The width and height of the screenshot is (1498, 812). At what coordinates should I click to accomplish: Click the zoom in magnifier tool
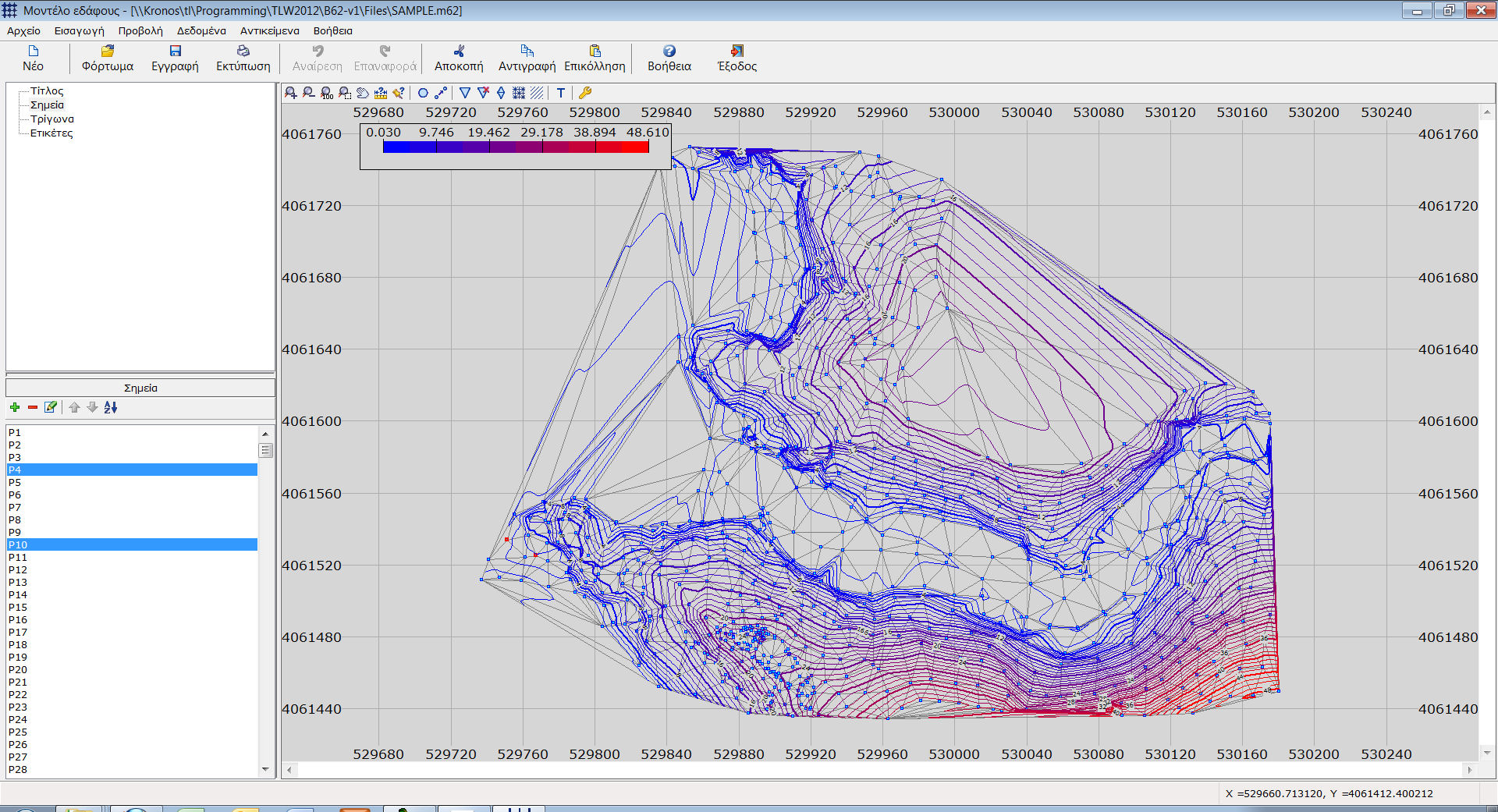[x=290, y=93]
